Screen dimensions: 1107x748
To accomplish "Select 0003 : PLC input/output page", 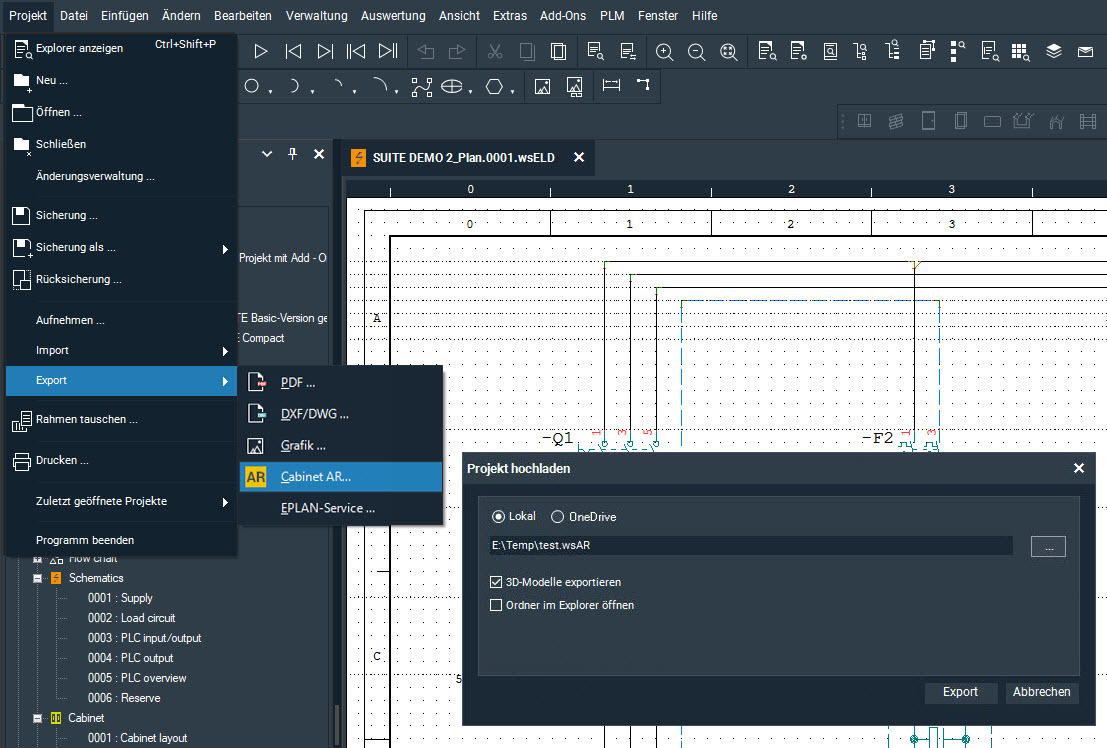I will pyautogui.click(x=144, y=638).
